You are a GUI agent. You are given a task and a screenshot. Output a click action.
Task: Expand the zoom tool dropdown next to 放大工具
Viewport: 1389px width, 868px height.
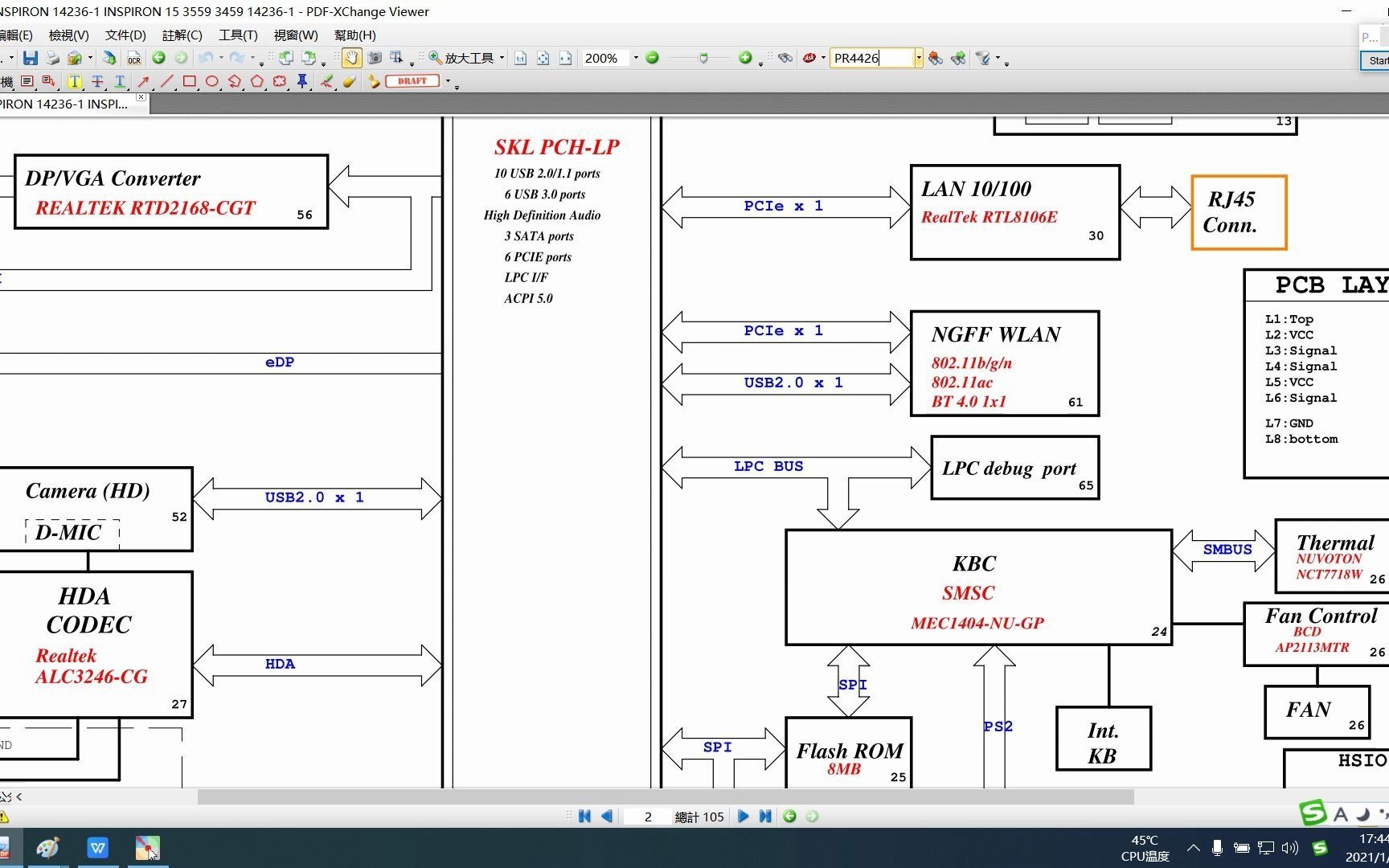[502, 58]
